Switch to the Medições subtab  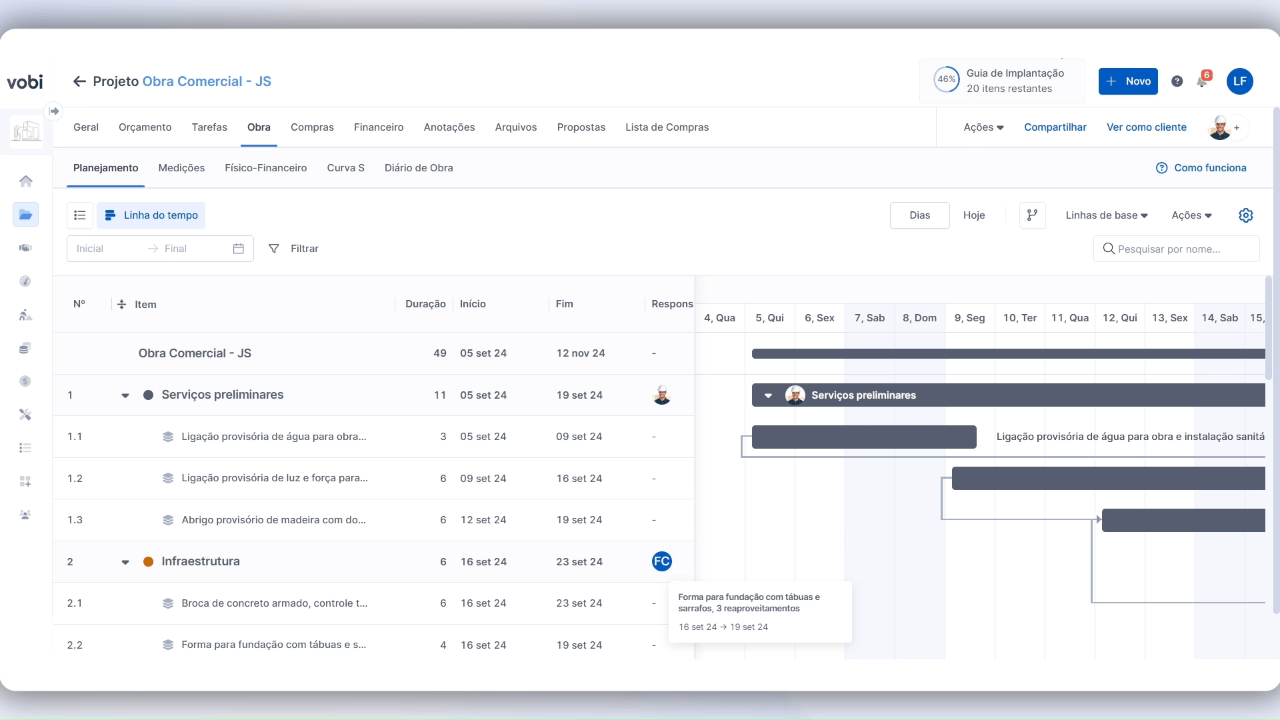(x=181, y=168)
